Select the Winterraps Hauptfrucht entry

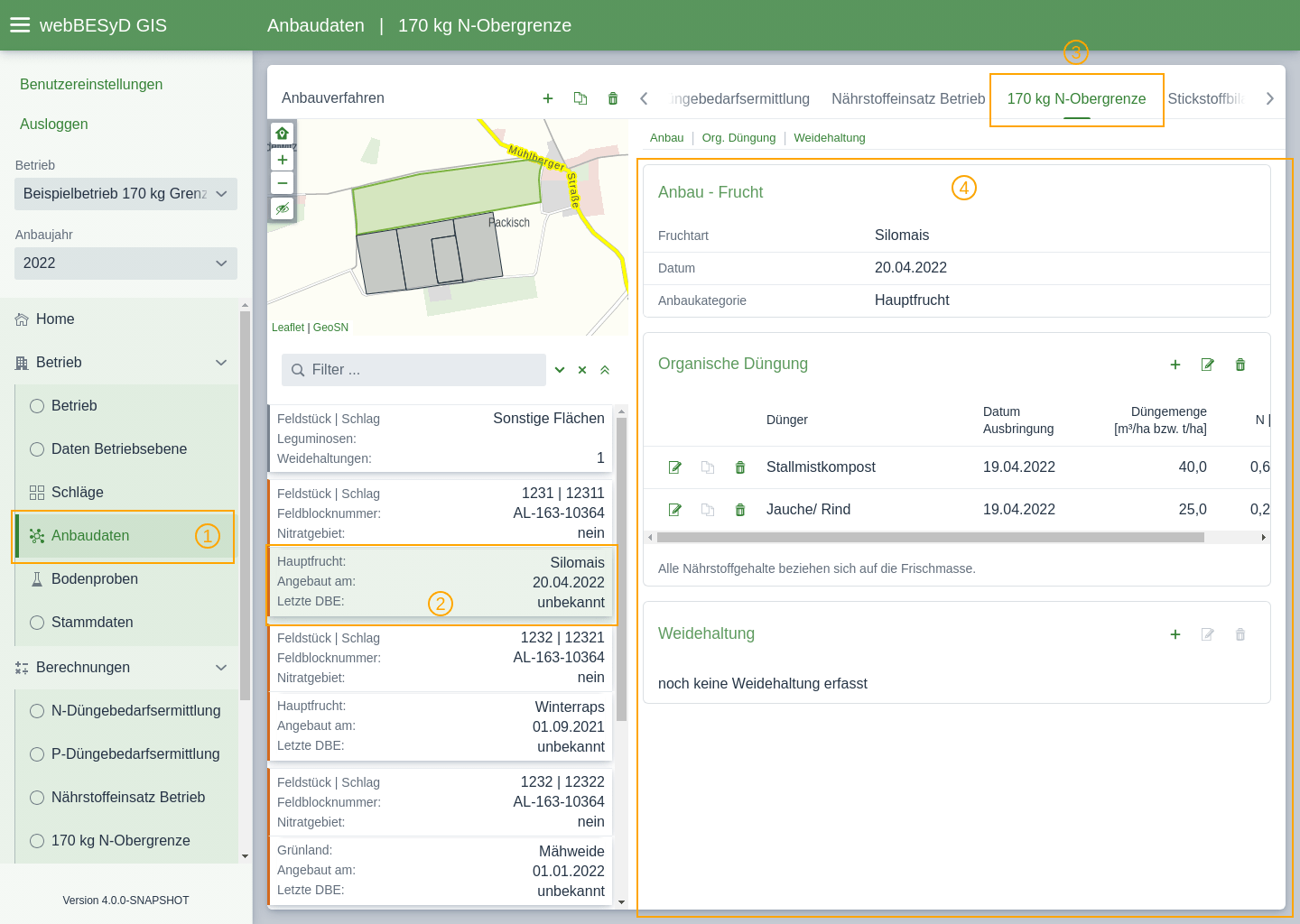441,726
